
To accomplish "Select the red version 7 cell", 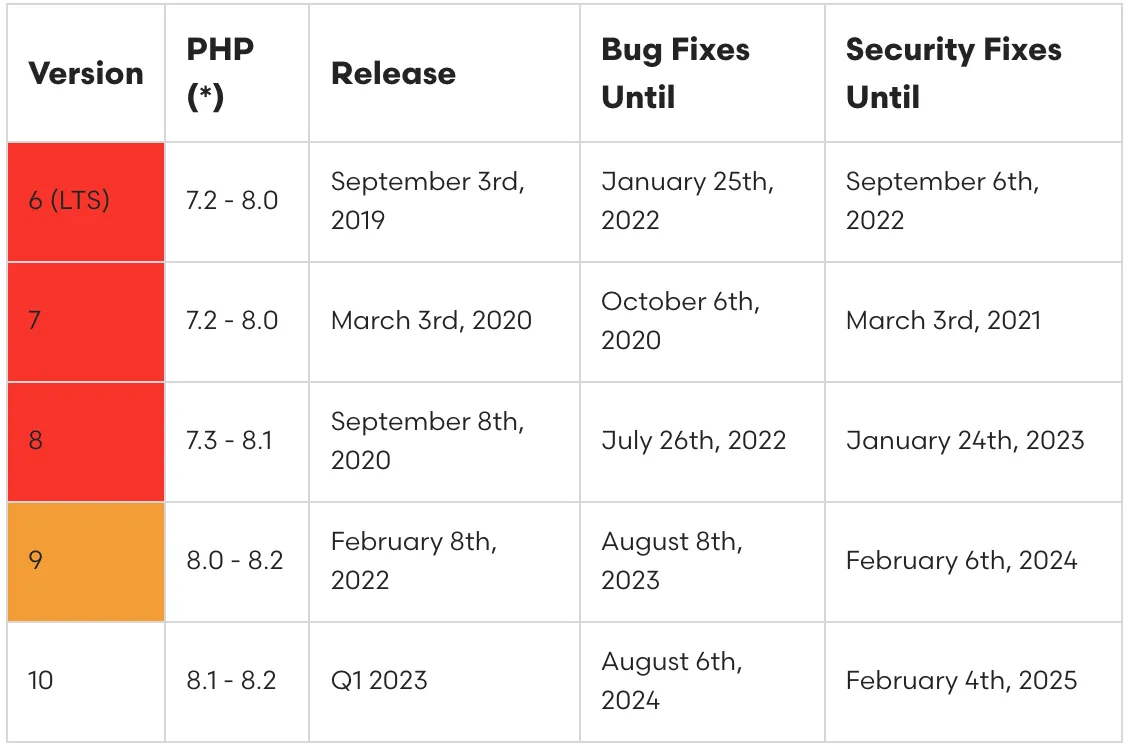I will coord(86,322).
